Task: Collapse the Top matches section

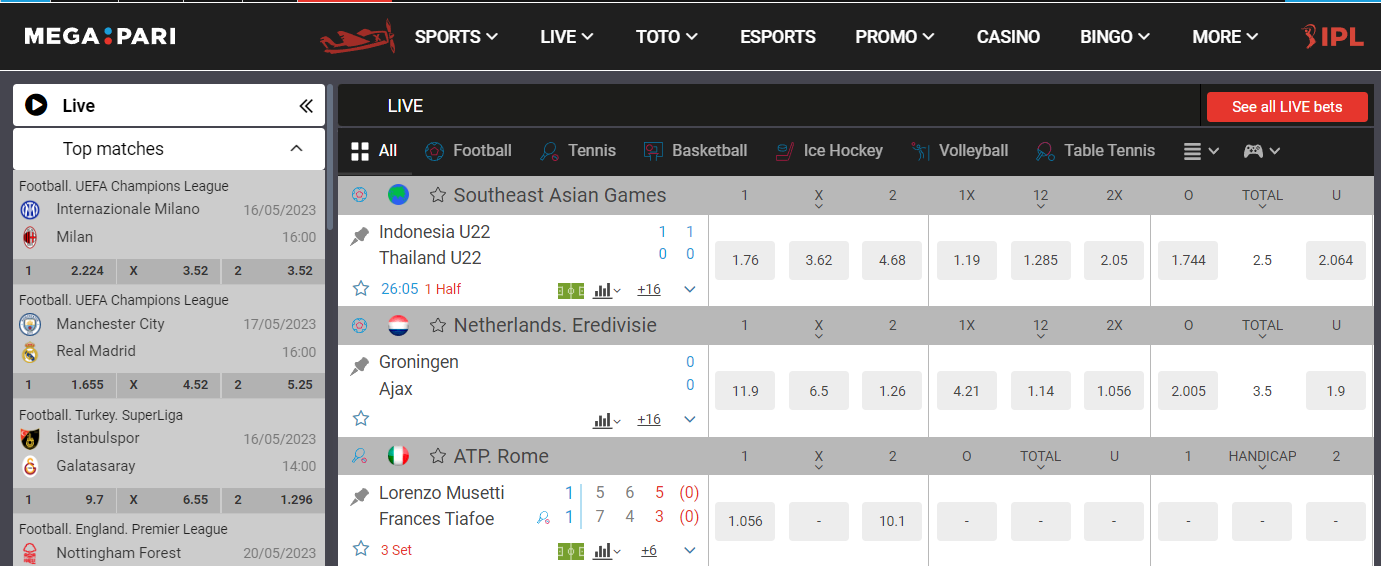Action: point(296,149)
